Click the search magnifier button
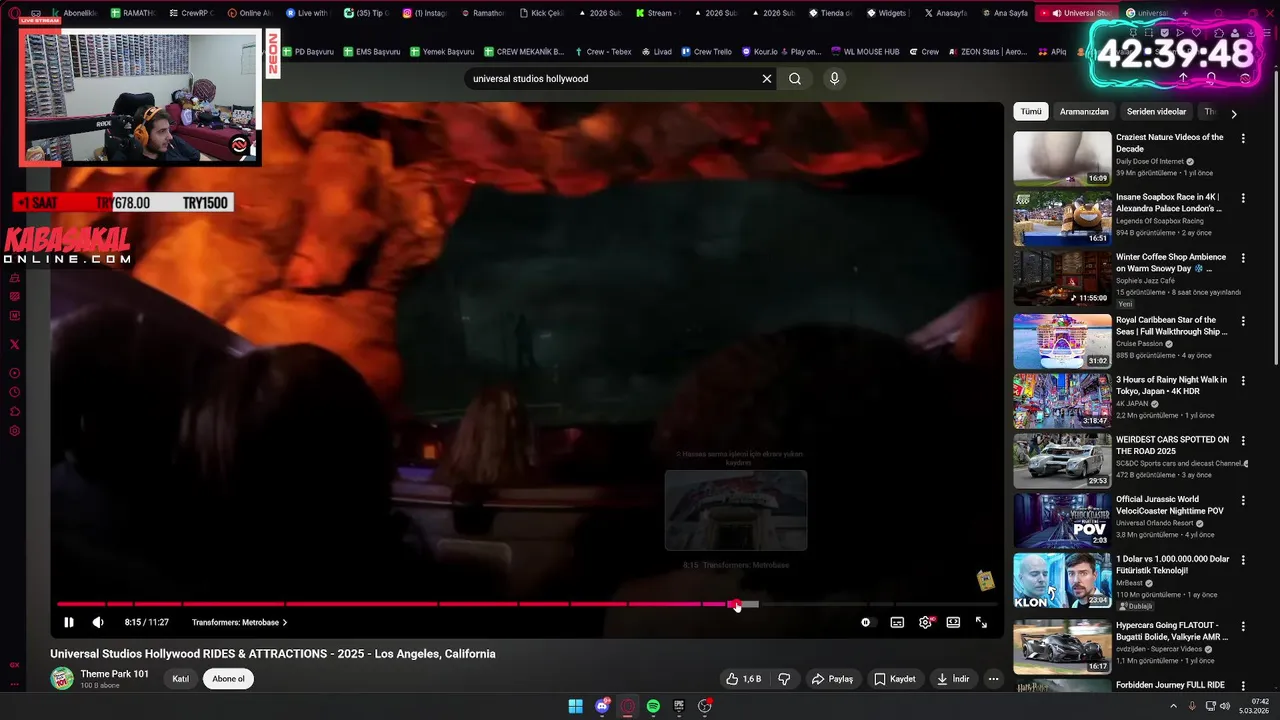 click(x=795, y=79)
